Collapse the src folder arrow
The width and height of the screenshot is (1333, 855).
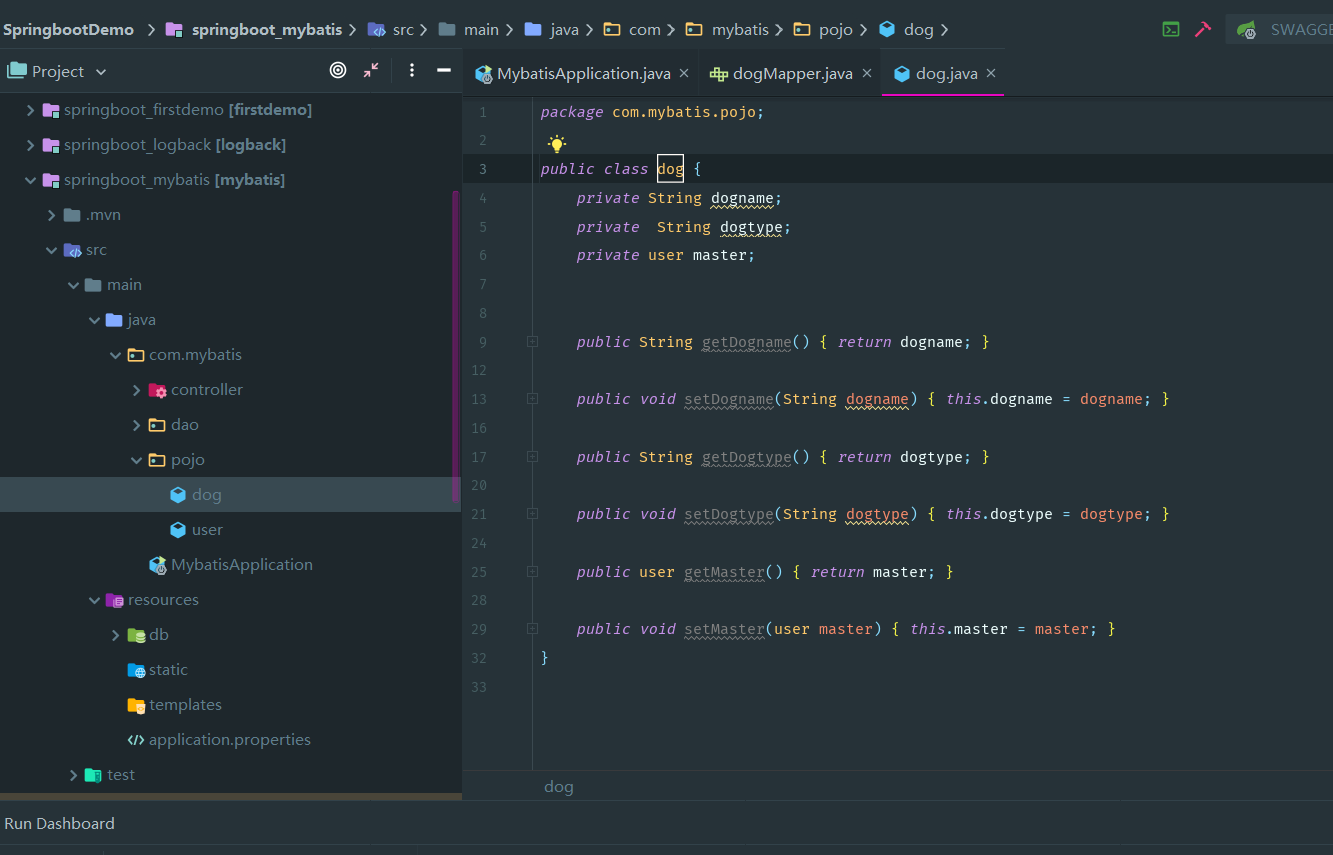[x=52, y=250]
